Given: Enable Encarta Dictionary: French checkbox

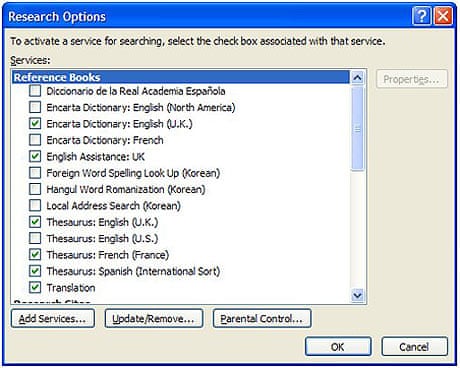Looking at the screenshot, I should 35,140.
